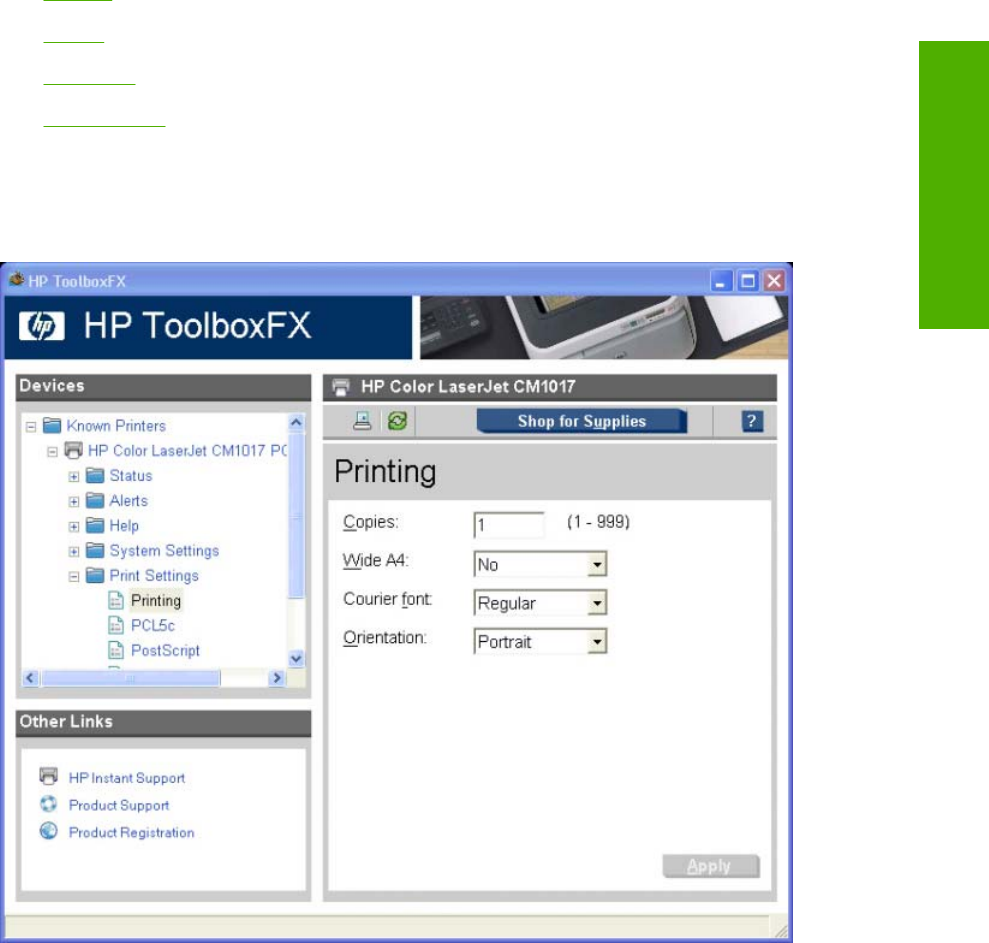
Task: Minimize the HP ToolboxFX window
Action: [721, 280]
